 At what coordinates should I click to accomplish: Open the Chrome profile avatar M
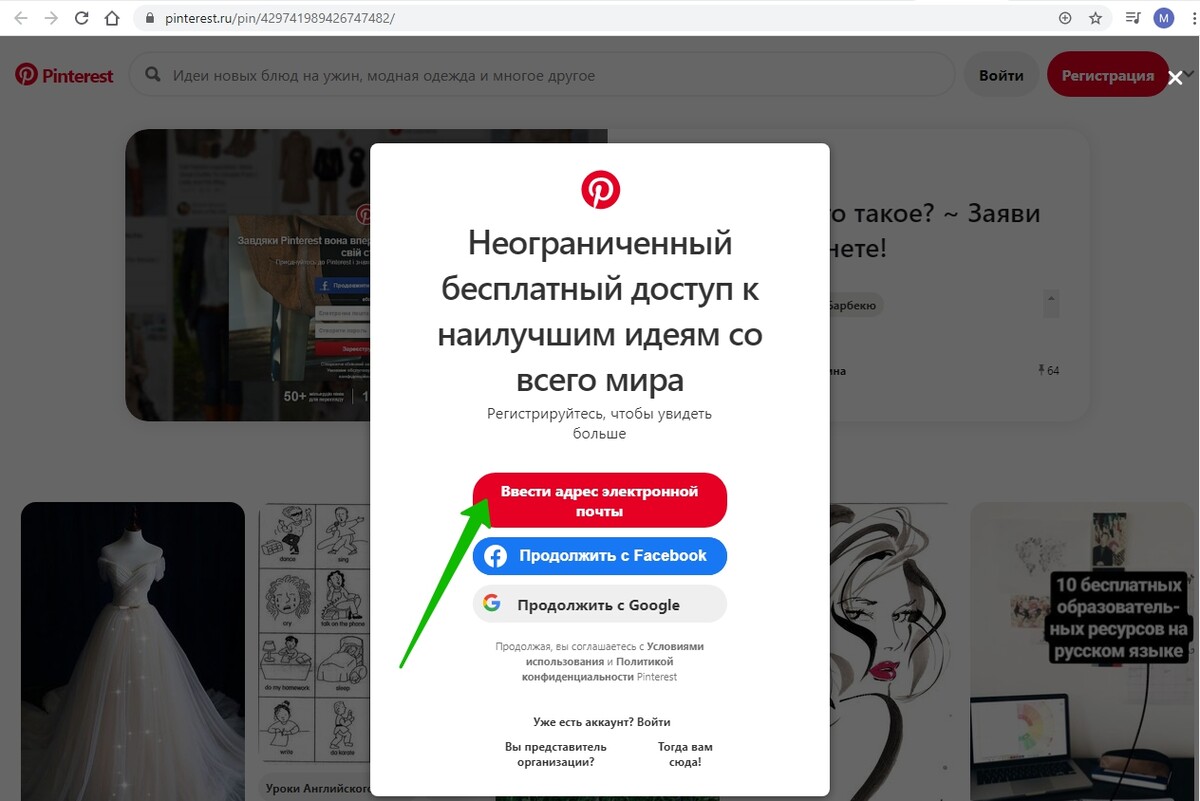(x=1163, y=18)
